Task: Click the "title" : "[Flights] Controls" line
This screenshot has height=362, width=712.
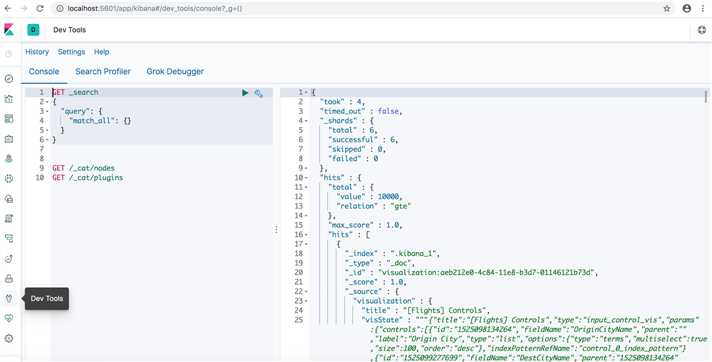Action: (426, 311)
